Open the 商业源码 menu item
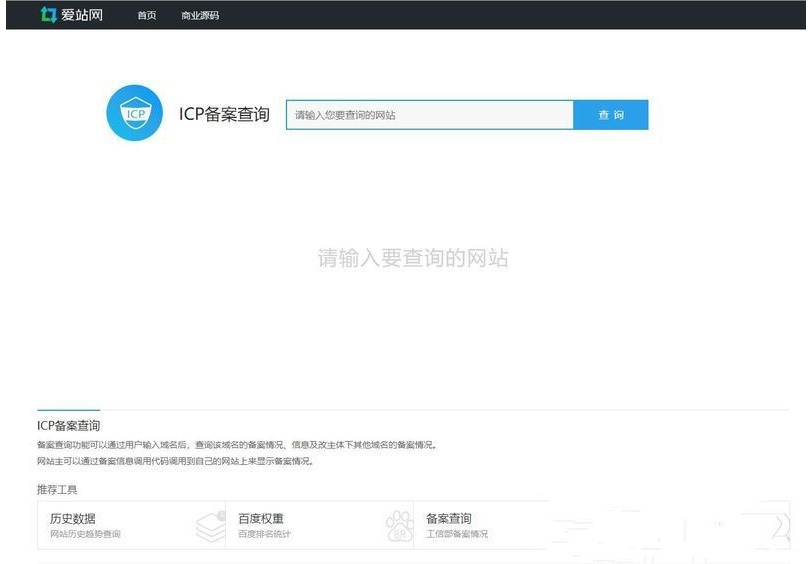This screenshot has width=812, height=564. [200, 16]
